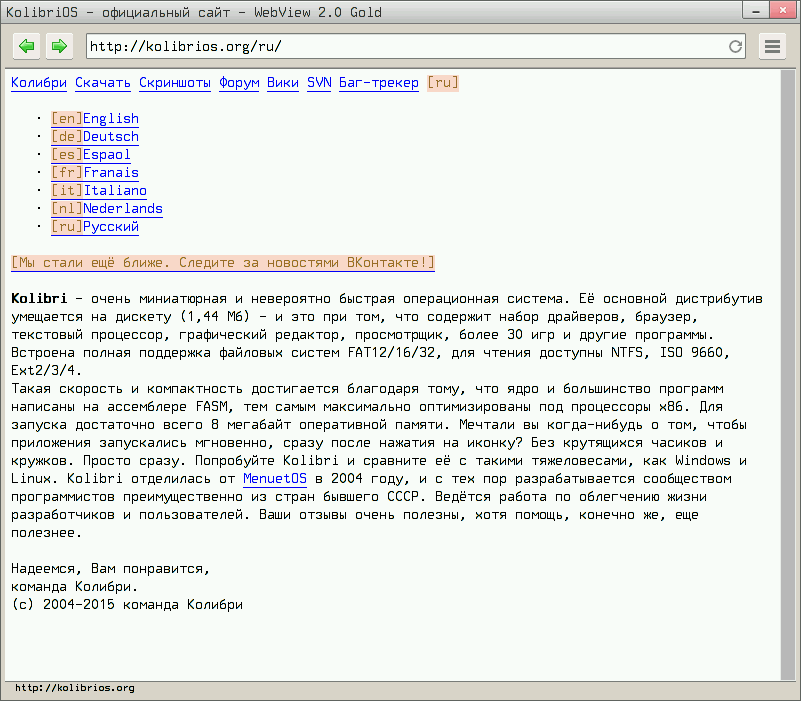Open the Italiano version of the site
Screen dimensions: 801x701
95,190
